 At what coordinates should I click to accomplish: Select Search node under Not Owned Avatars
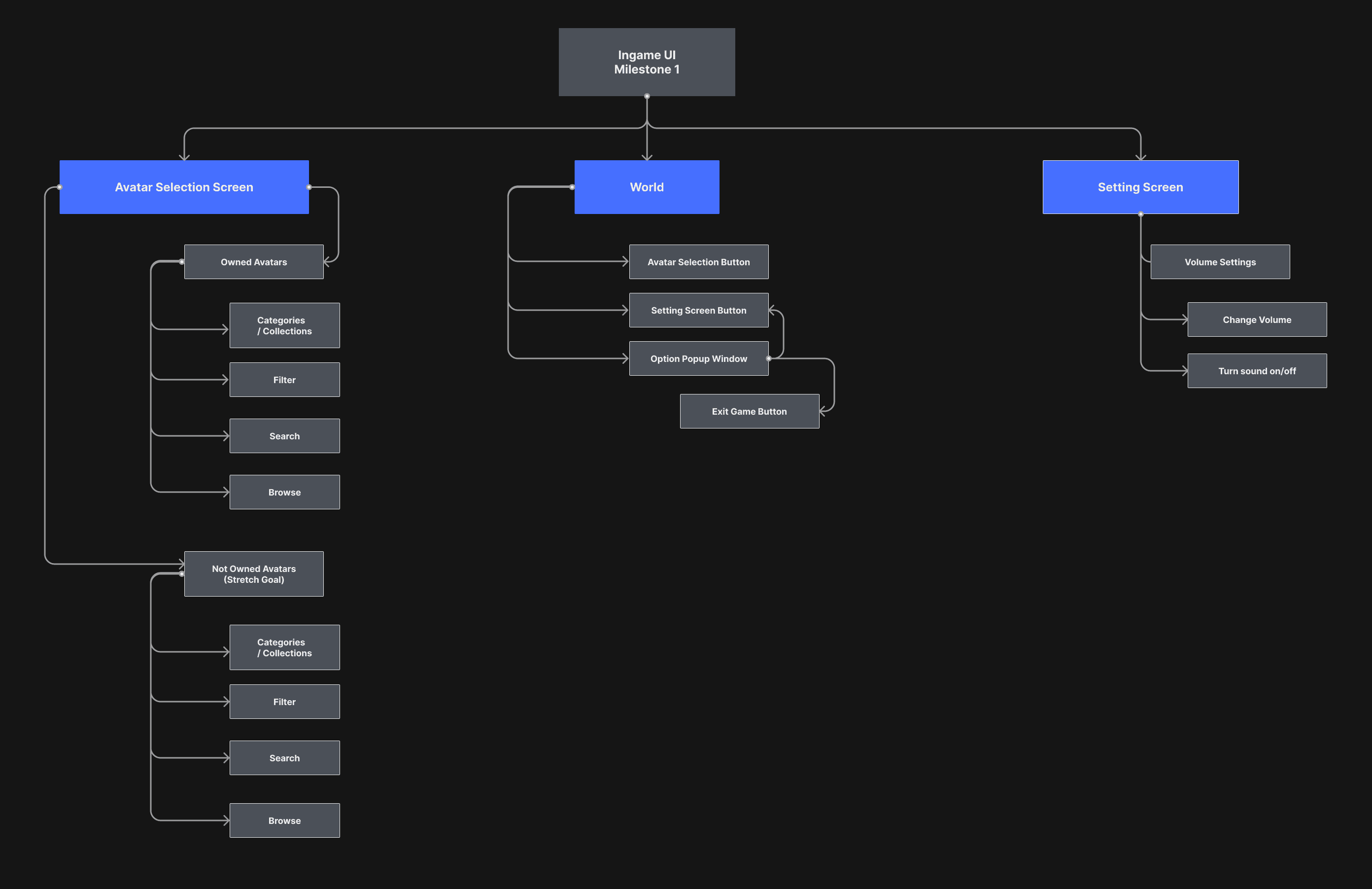[284, 758]
